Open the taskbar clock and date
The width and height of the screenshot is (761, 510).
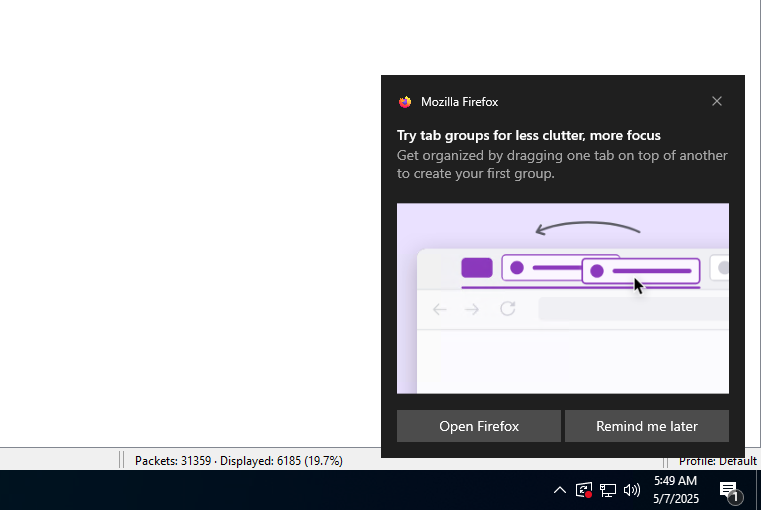[x=675, y=490]
